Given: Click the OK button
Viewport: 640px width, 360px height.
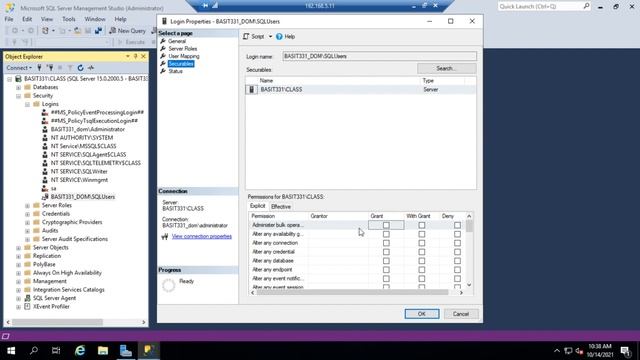Looking at the screenshot, I should click(x=422, y=313).
